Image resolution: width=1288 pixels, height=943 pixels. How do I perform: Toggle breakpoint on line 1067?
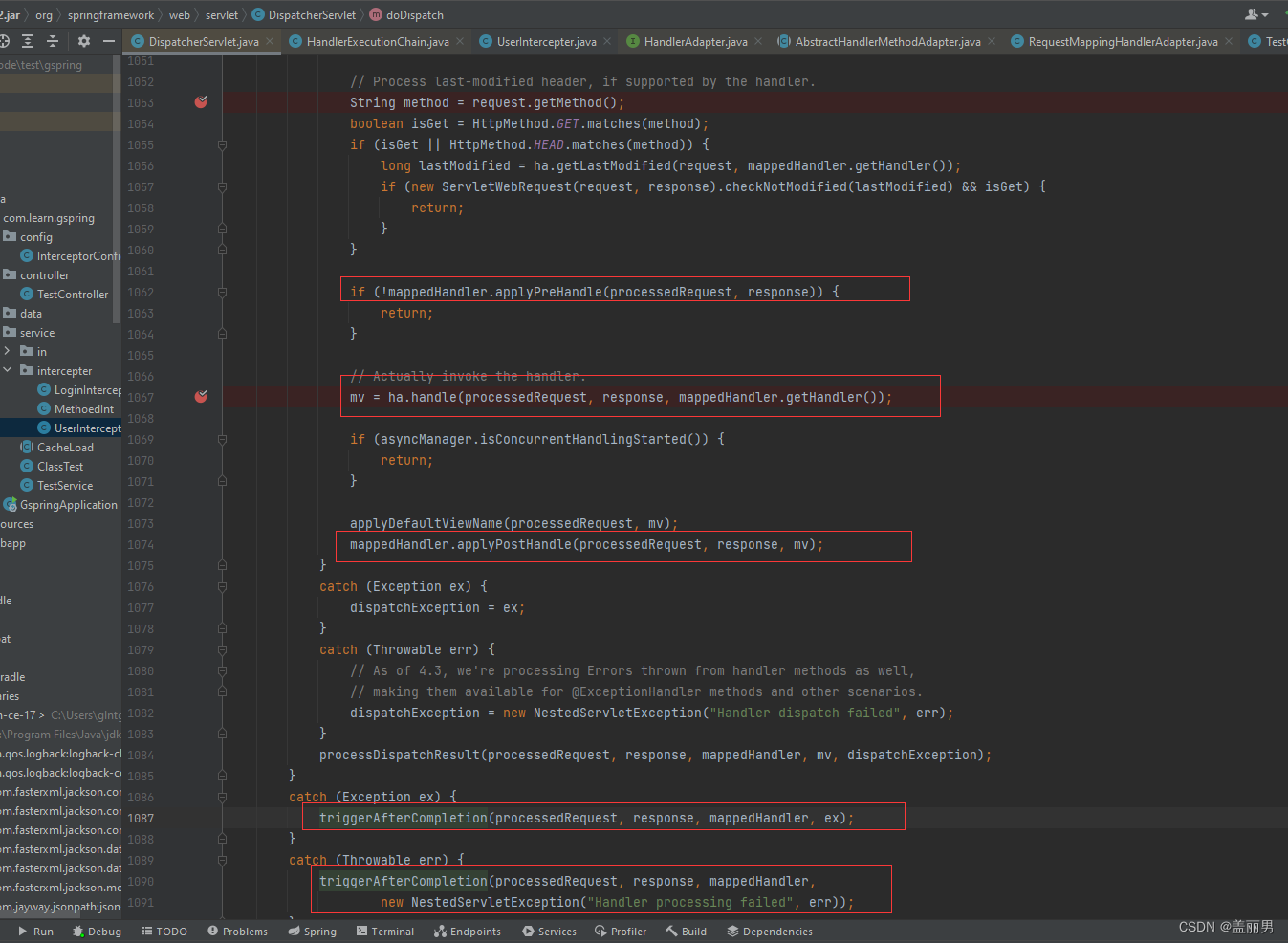click(201, 397)
